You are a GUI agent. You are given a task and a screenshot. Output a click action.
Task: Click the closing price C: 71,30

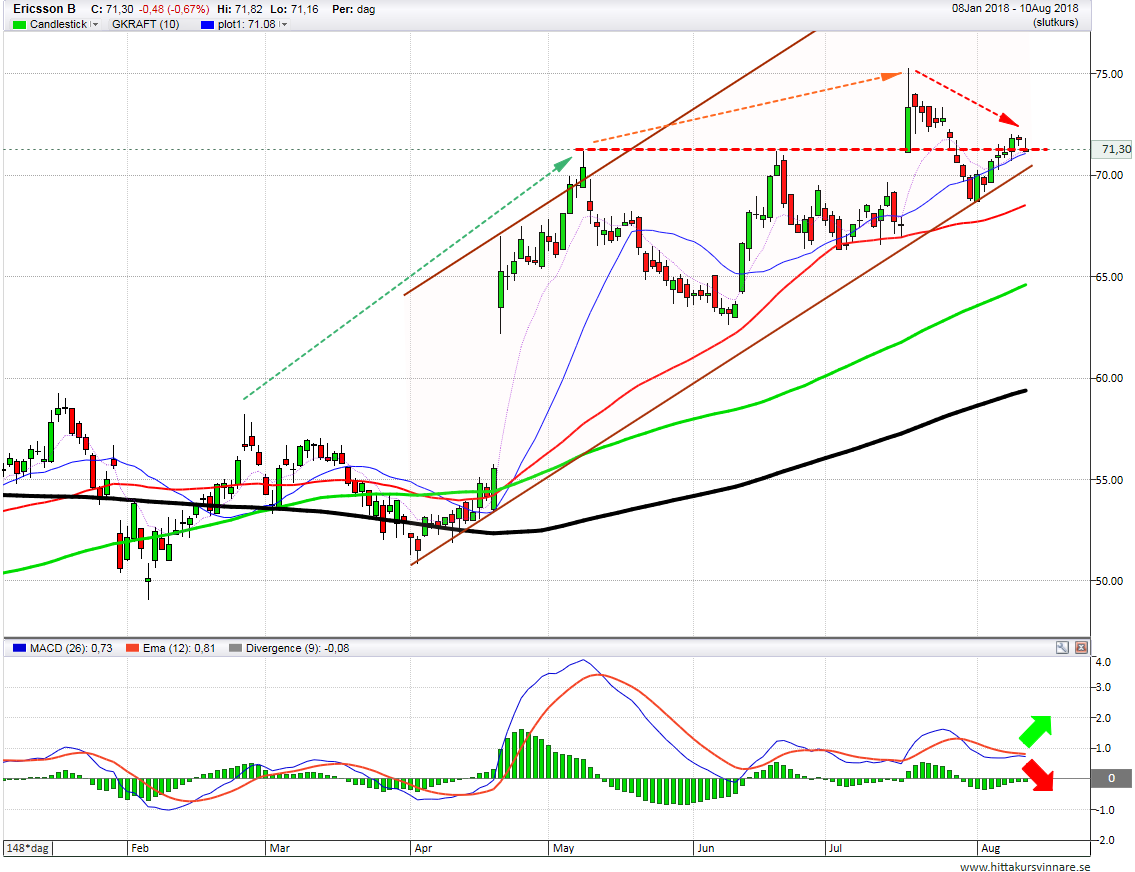112,9
